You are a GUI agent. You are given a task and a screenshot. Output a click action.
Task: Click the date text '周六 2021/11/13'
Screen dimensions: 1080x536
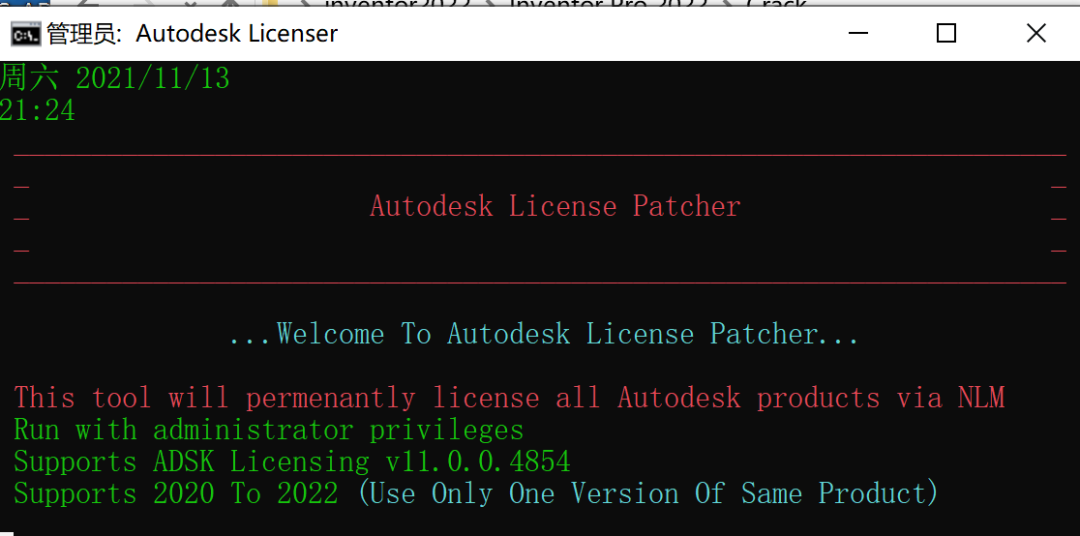114,79
